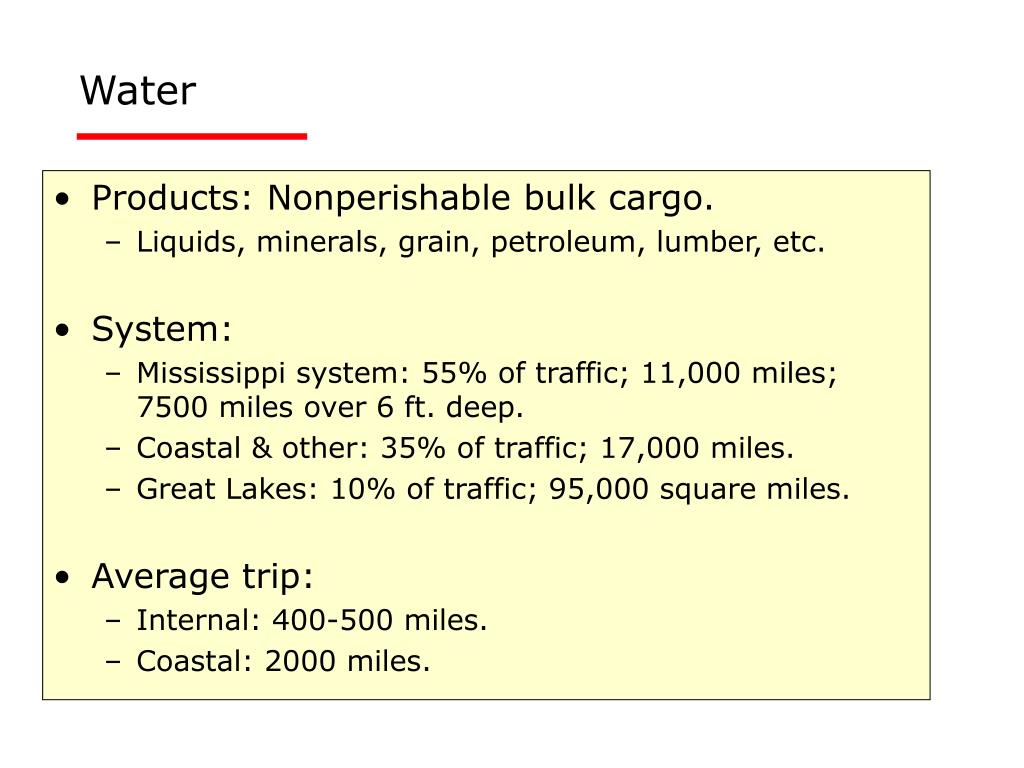Screen dimensions: 1024x768
Task: Select the "Products: Nonperishable bulk cargo." heading
Action: coord(402,199)
